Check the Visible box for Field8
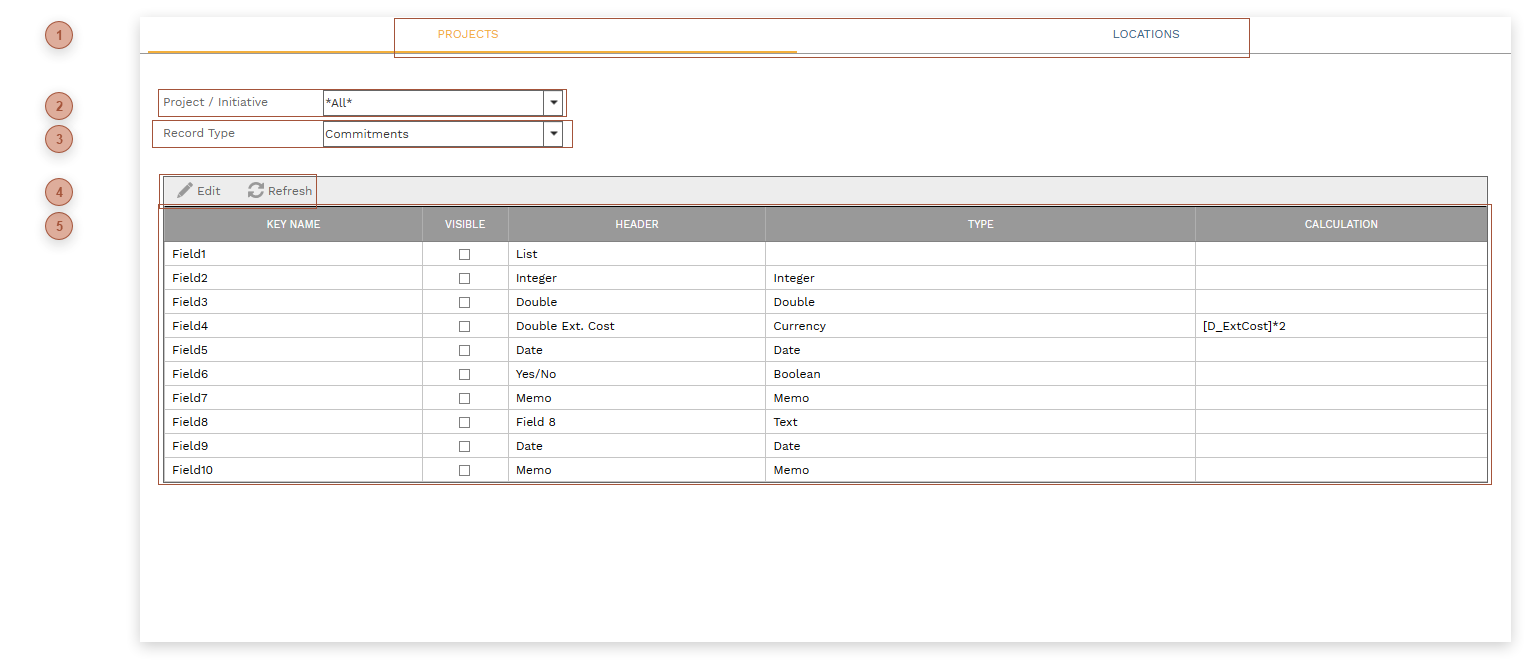The height and width of the screenshot is (665, 1530). click(x=464, y=421)
